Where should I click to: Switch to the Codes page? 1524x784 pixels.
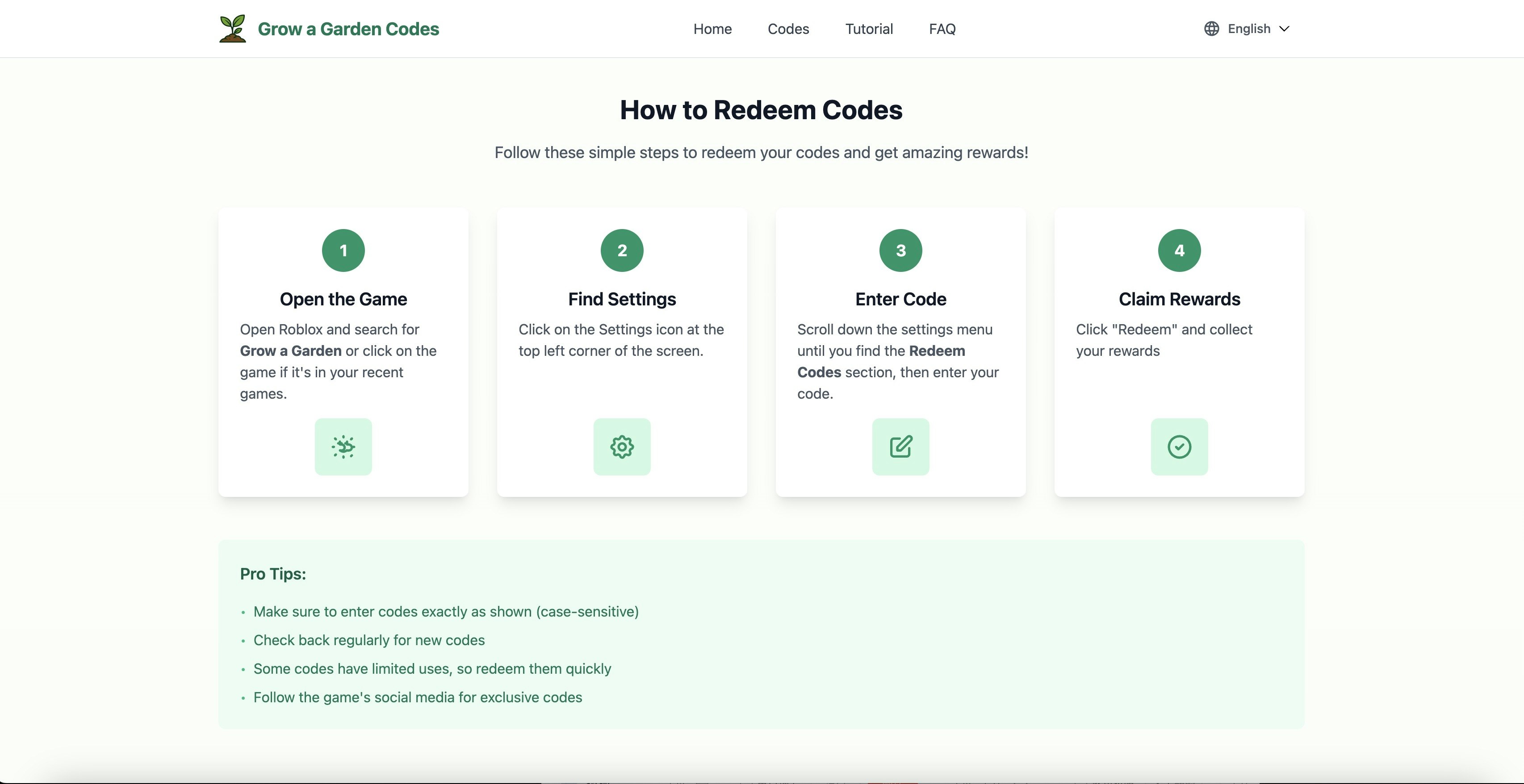[788, 29]
